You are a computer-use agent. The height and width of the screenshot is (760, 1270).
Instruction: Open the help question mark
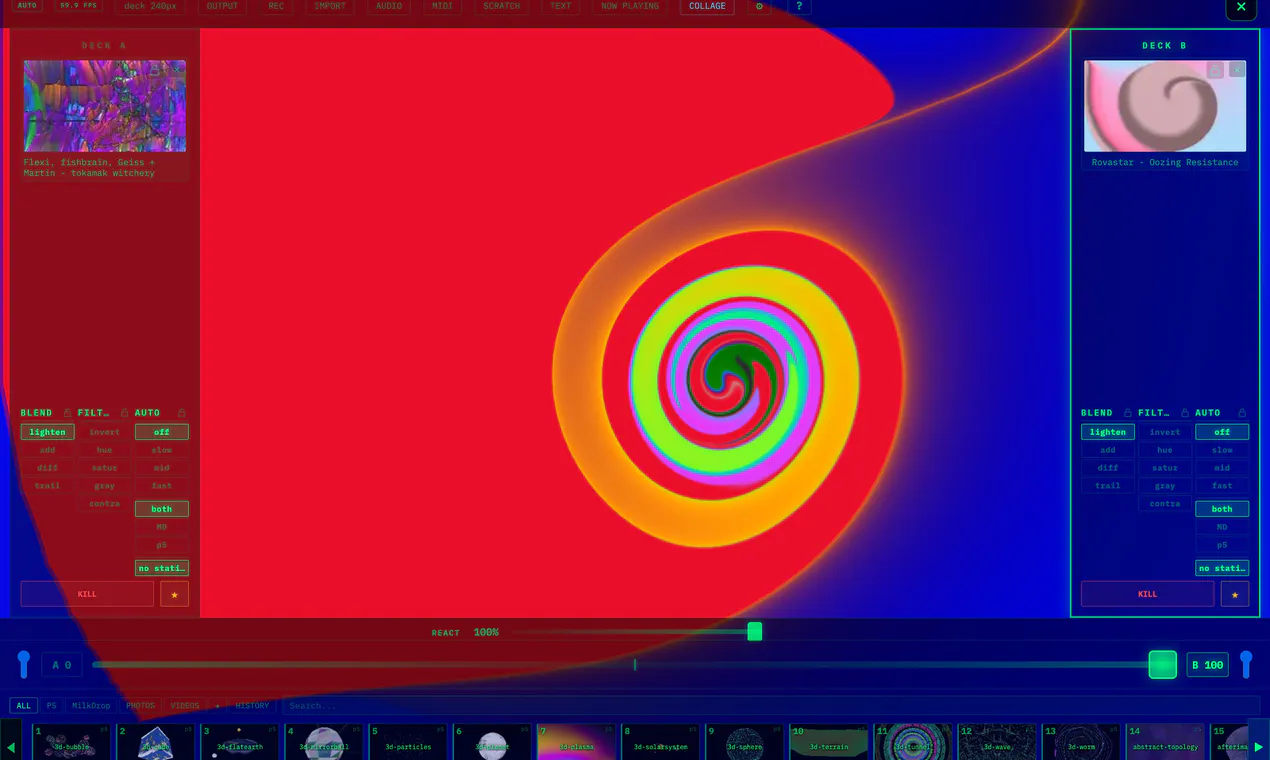click(798, 6)
